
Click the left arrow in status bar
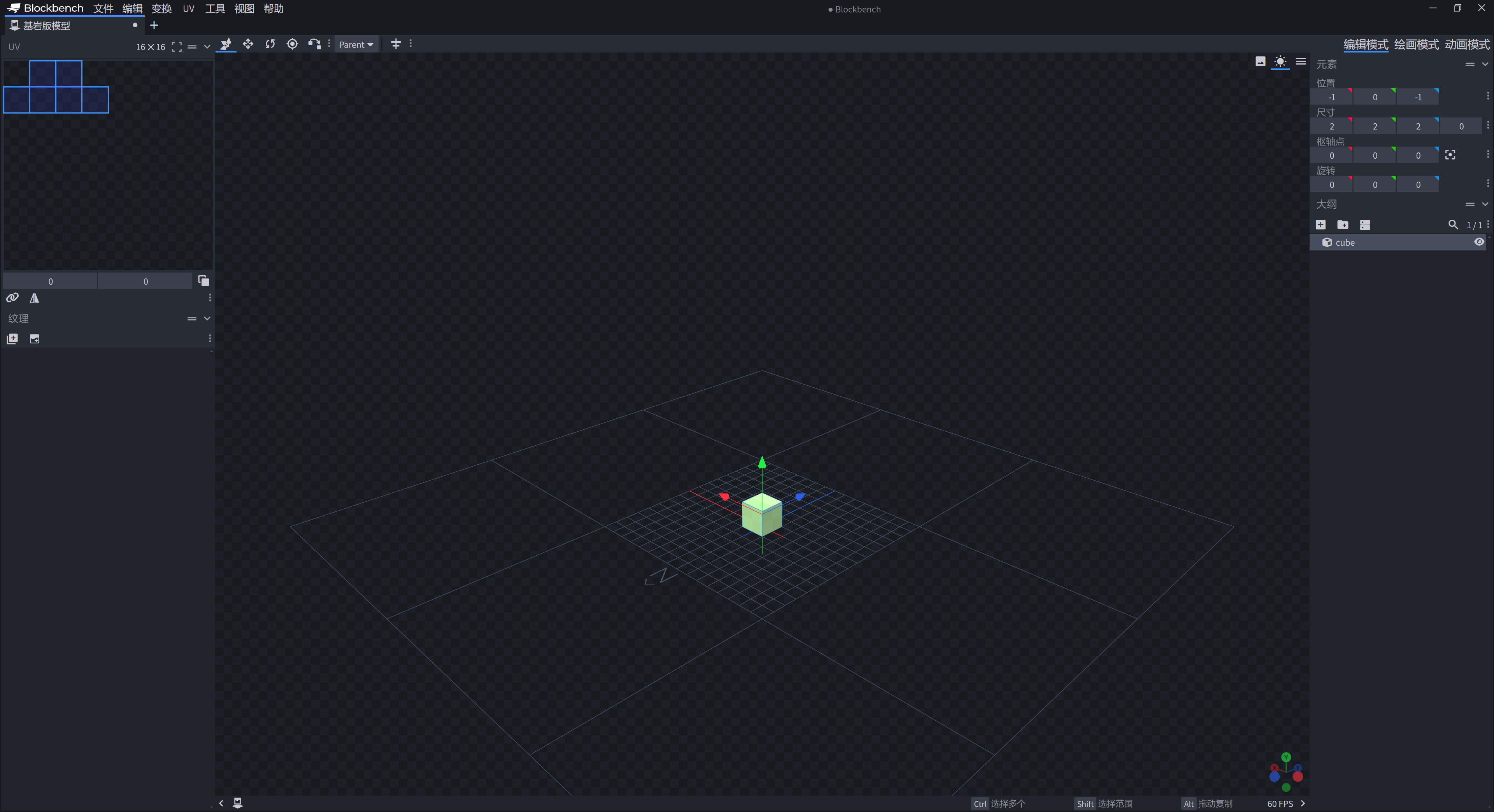click(x=221, y=803)
